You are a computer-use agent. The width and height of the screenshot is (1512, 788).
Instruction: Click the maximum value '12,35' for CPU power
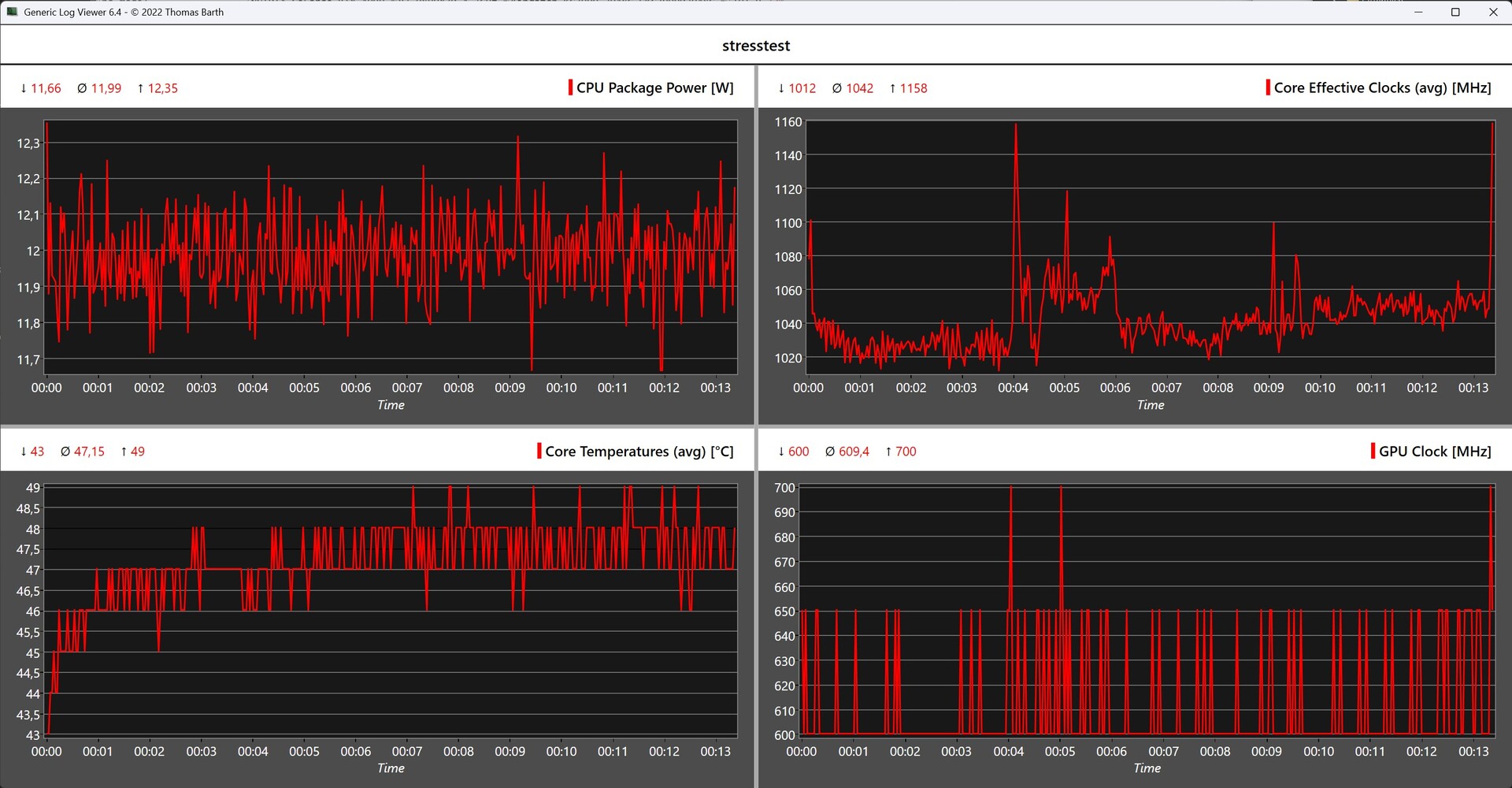tap(163, 88)
